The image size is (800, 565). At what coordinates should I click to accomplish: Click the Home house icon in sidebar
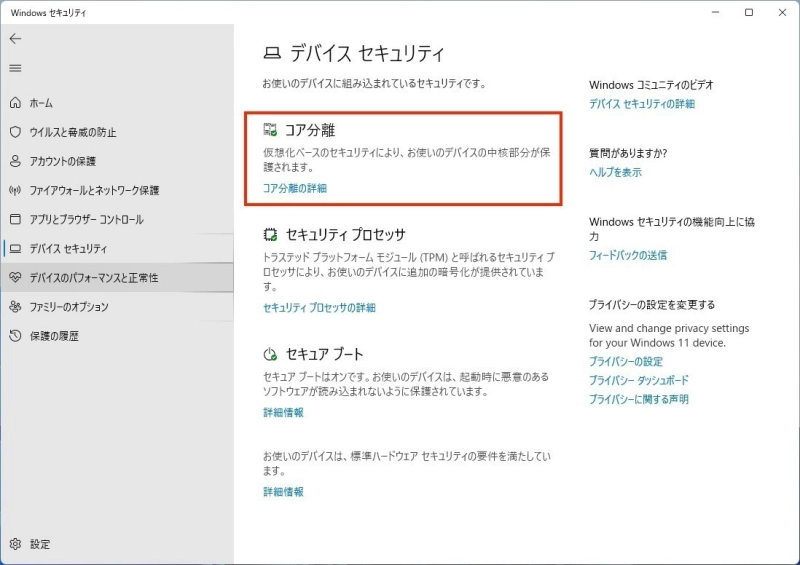coord(15,103)
